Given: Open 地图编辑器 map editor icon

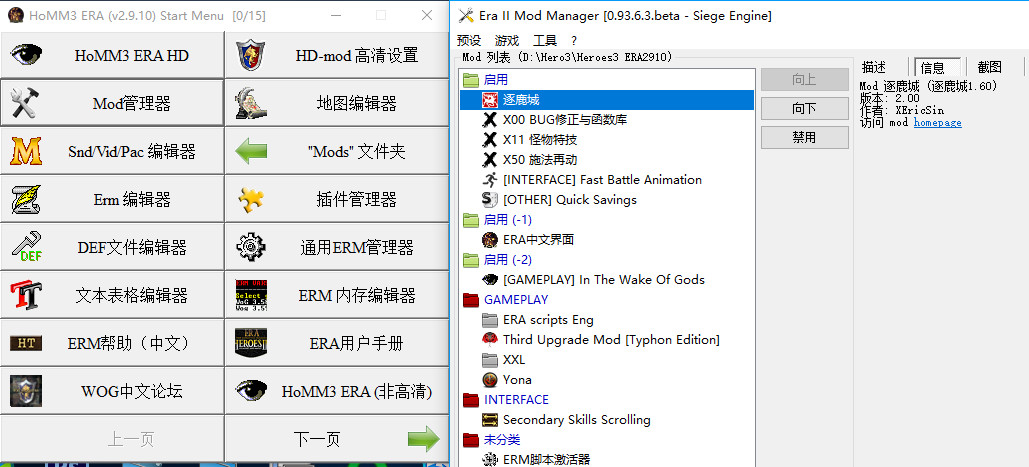Looking at the screenshot, I should click(250, 103).
